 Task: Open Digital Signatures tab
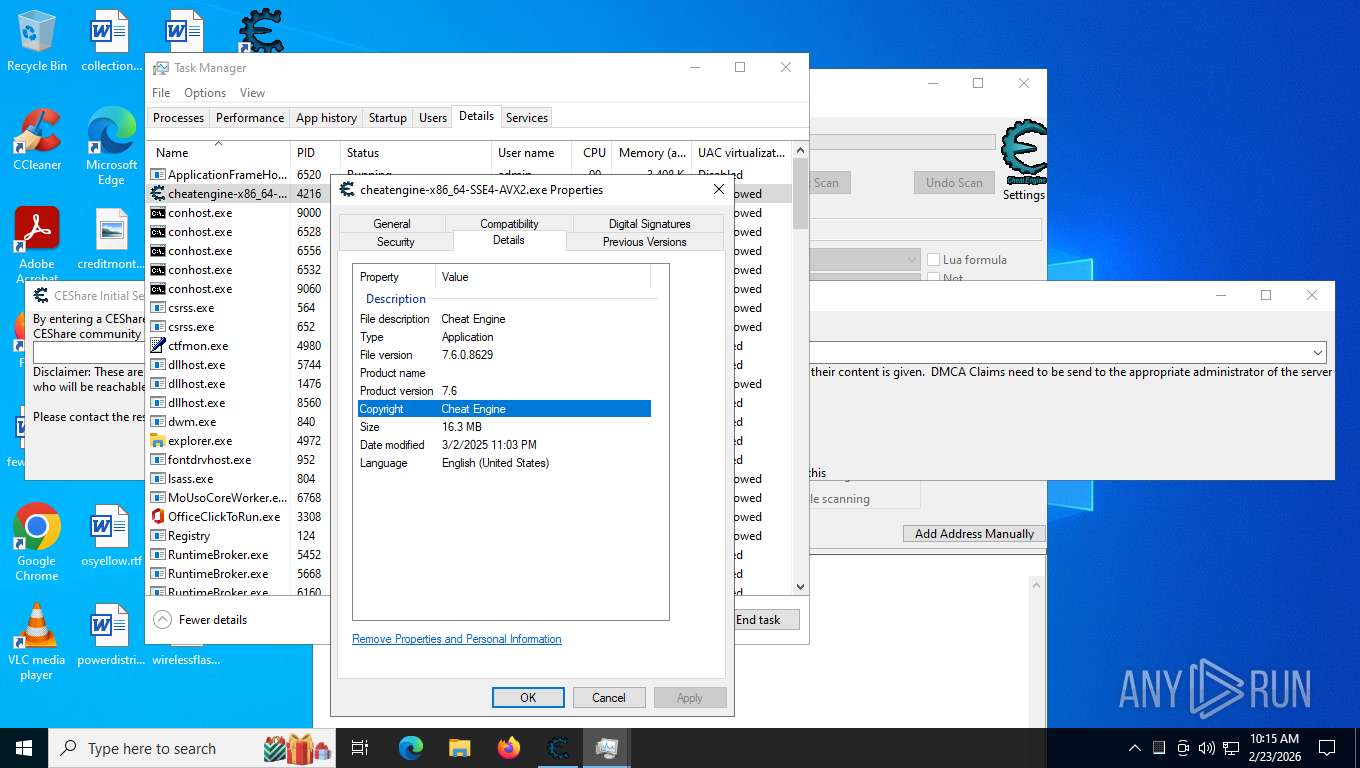point(649,224)
